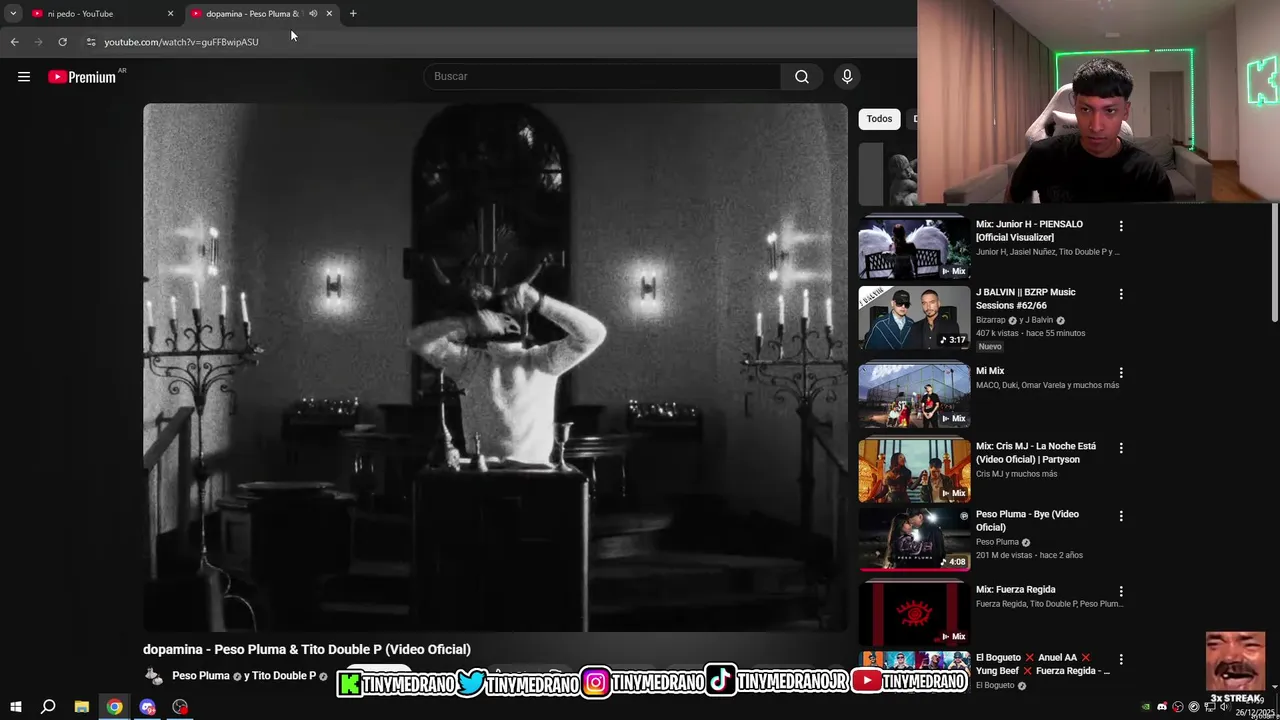Image resolution: width=1280 pixels, height=720 pixels.
Task: Click the sidebar scrollbar beside the recommendations
Action: click(x=1275, y=262)
